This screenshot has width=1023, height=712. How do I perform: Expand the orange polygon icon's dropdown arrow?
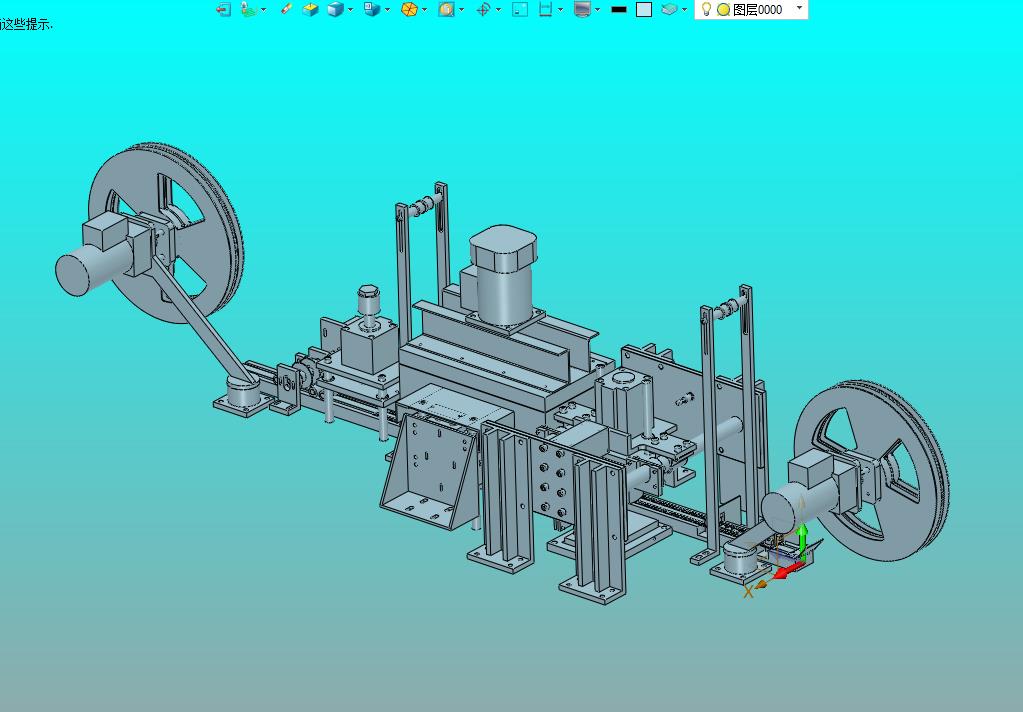425,10
